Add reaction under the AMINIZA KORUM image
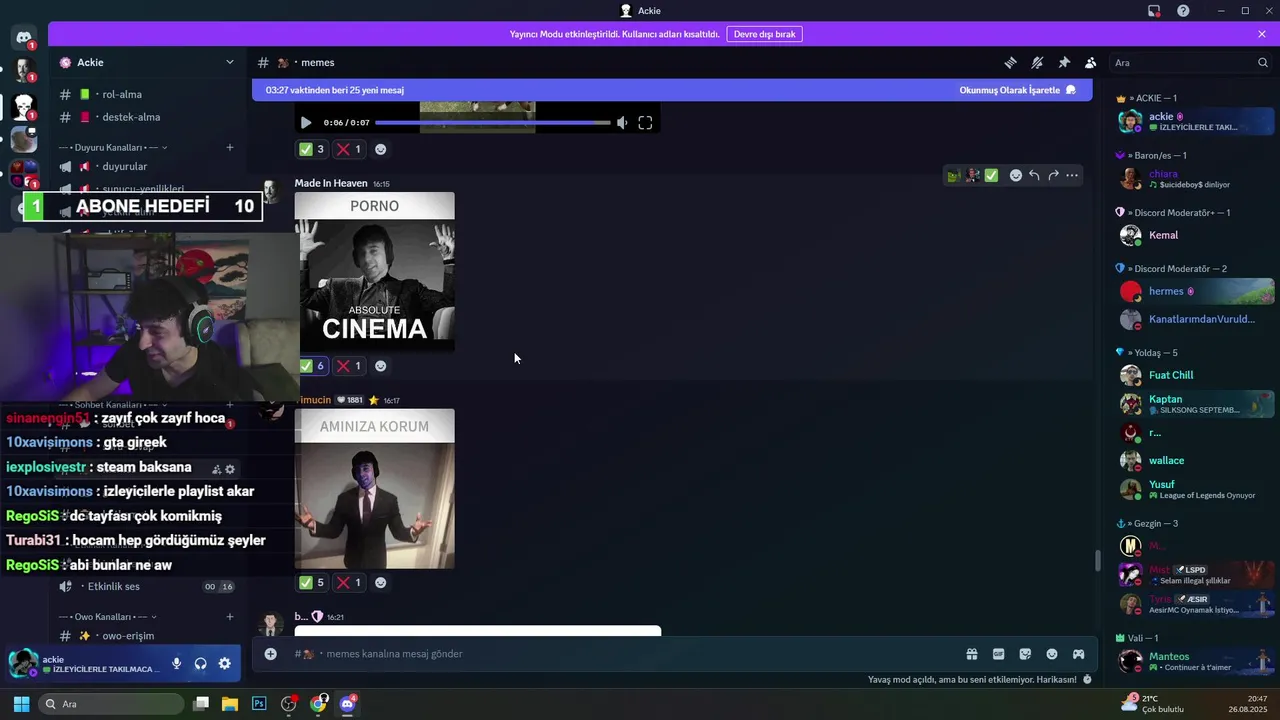Viewport: 1280px width, 720px height. tap(380, 583)
